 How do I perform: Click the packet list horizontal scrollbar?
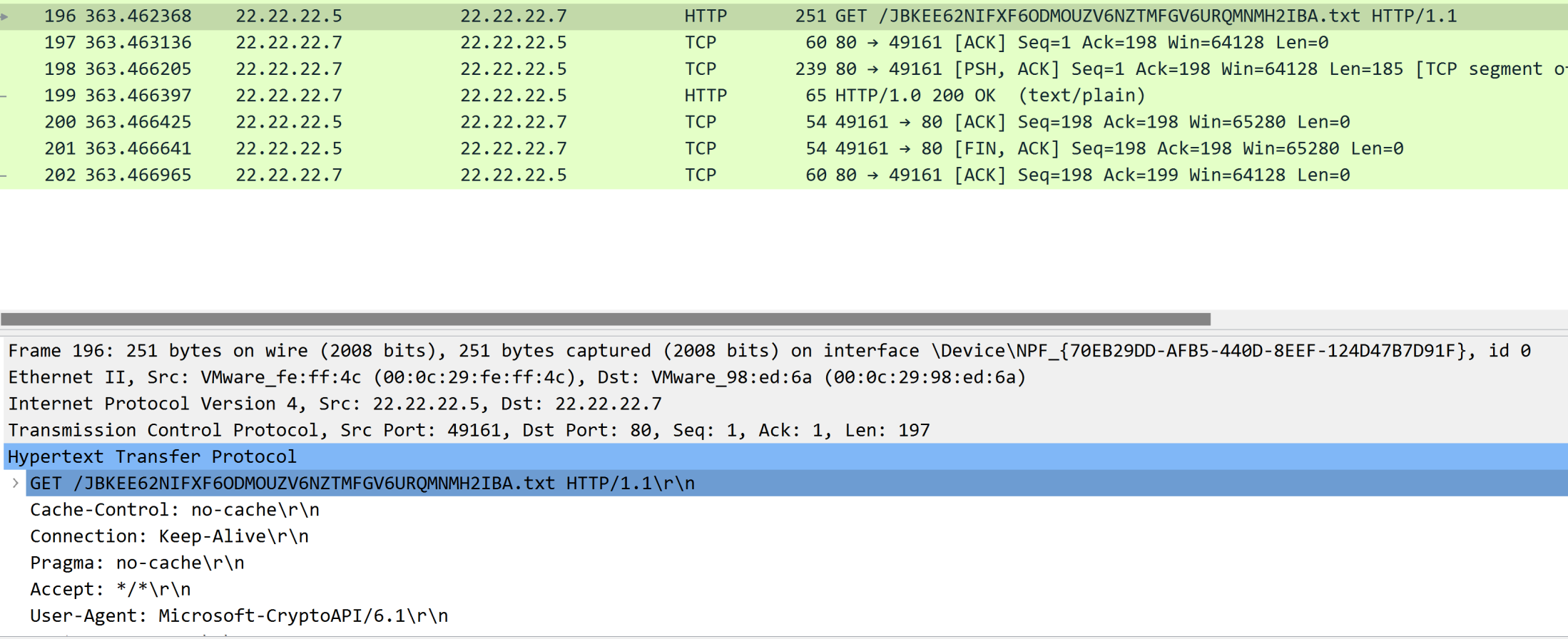[x=606, y=319]
